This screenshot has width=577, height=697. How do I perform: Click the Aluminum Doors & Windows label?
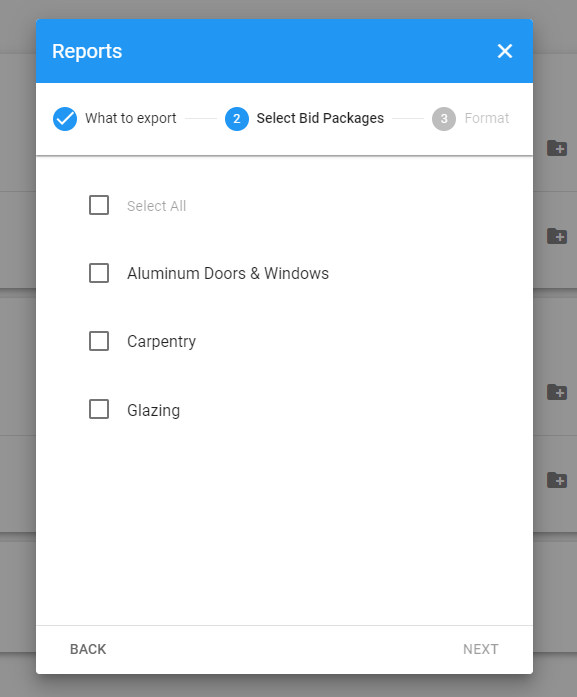tap(228, 273)
